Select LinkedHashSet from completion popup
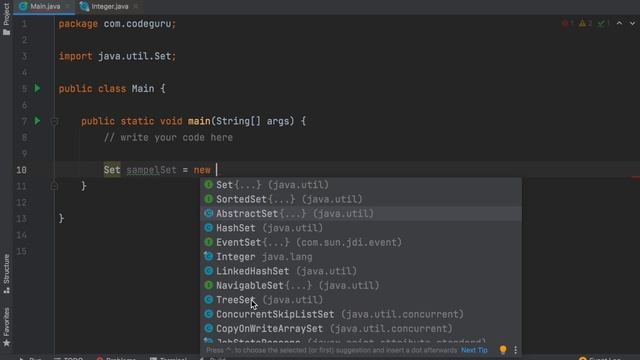640x360 pixels. coord(361,271)
